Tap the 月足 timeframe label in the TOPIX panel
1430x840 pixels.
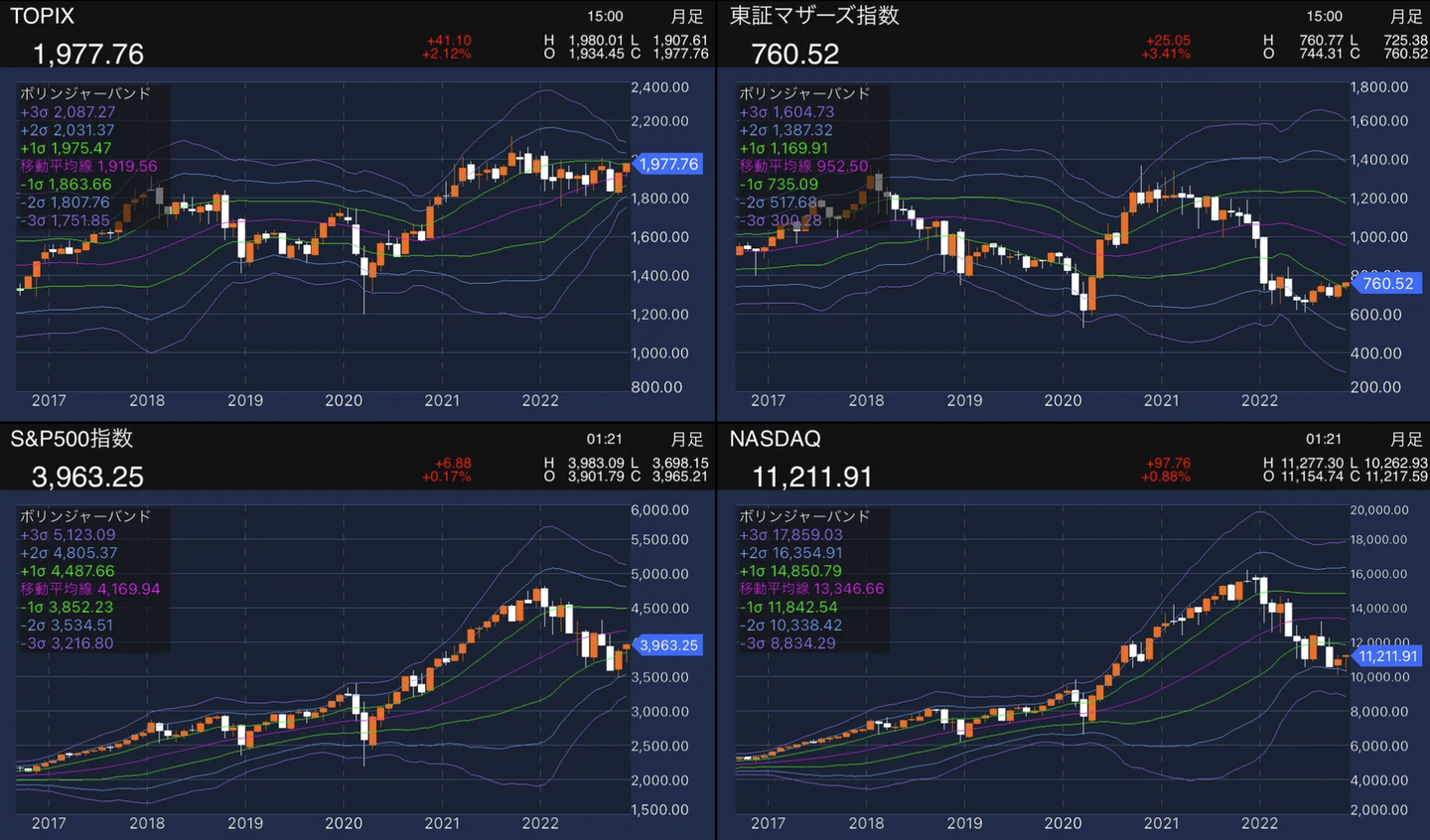[687, 17]
